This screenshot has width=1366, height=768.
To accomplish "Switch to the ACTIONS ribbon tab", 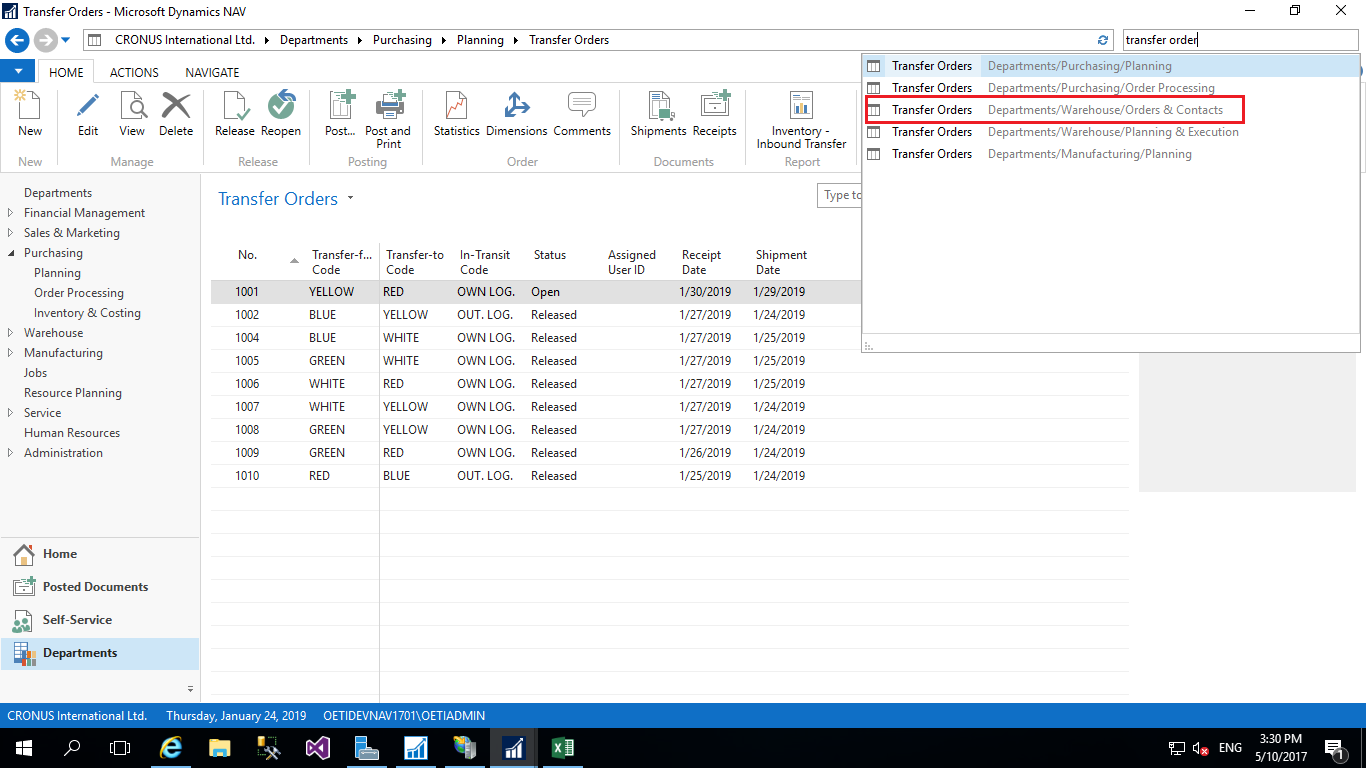I will [134, 72].
